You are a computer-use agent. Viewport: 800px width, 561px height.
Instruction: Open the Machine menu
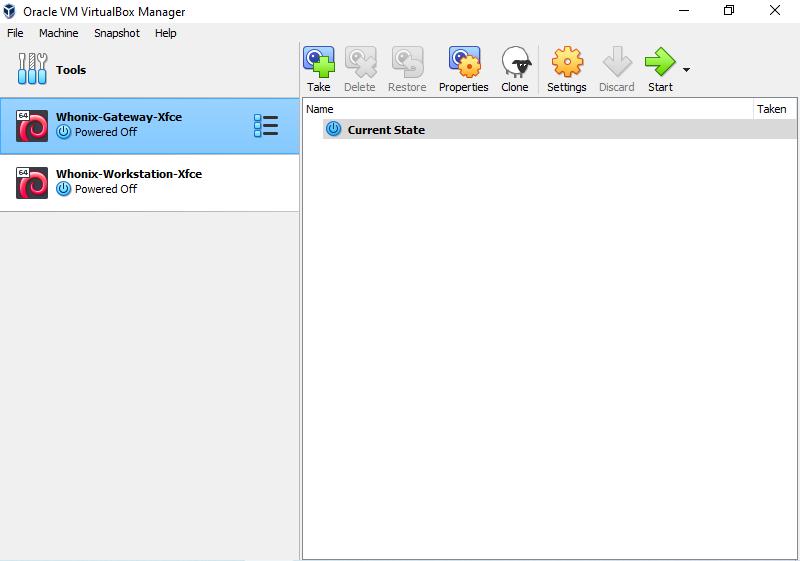click(58, 33)
